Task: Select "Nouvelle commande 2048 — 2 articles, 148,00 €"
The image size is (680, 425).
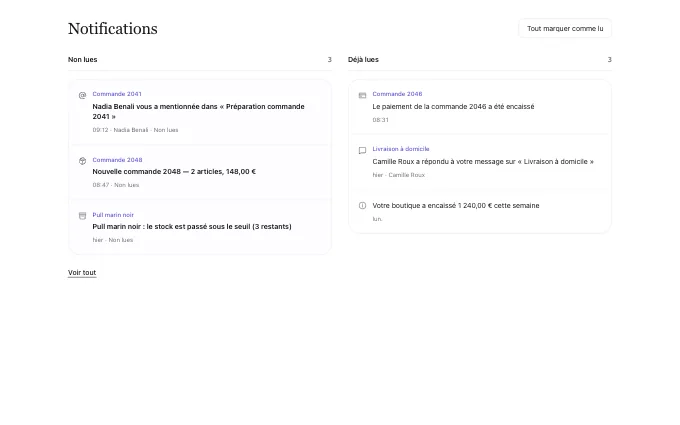Action: pyautogui.click(x=174, y=171)
